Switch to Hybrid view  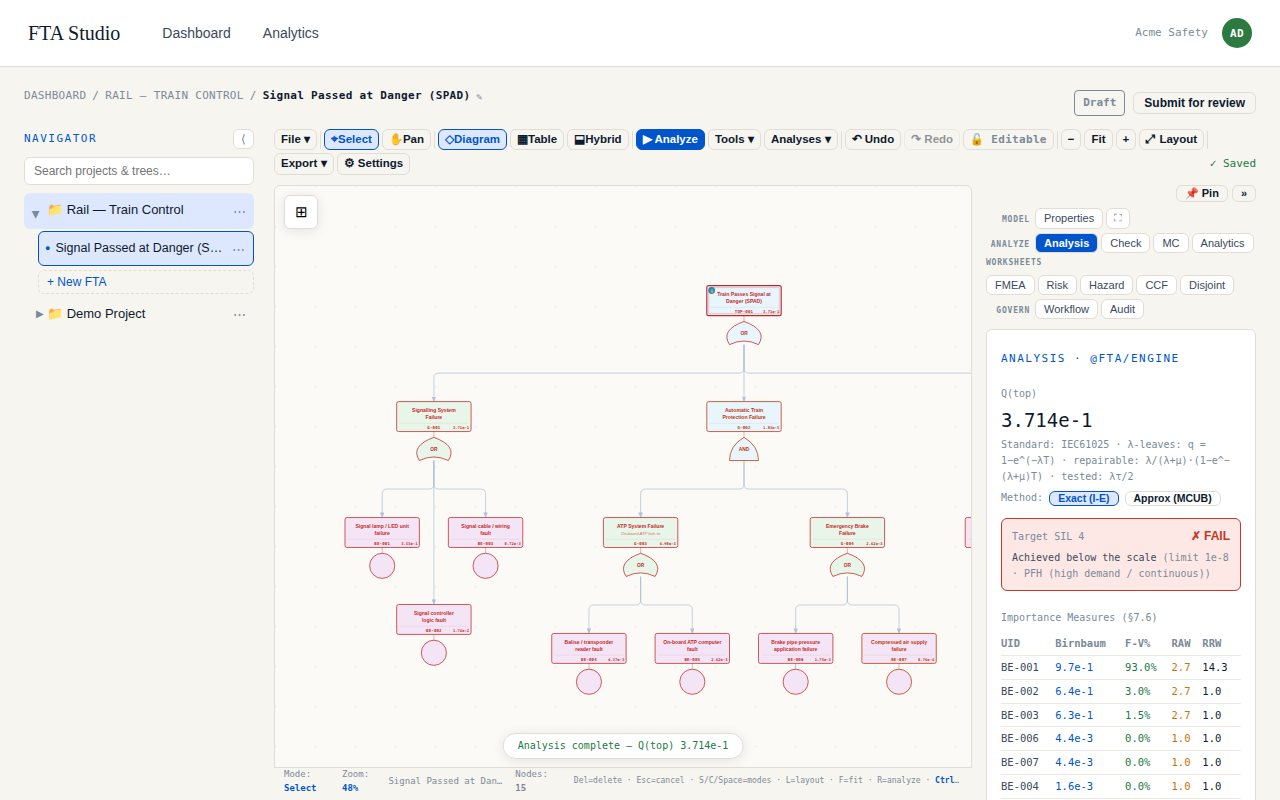pyautogui.click(x=598, y=139)
